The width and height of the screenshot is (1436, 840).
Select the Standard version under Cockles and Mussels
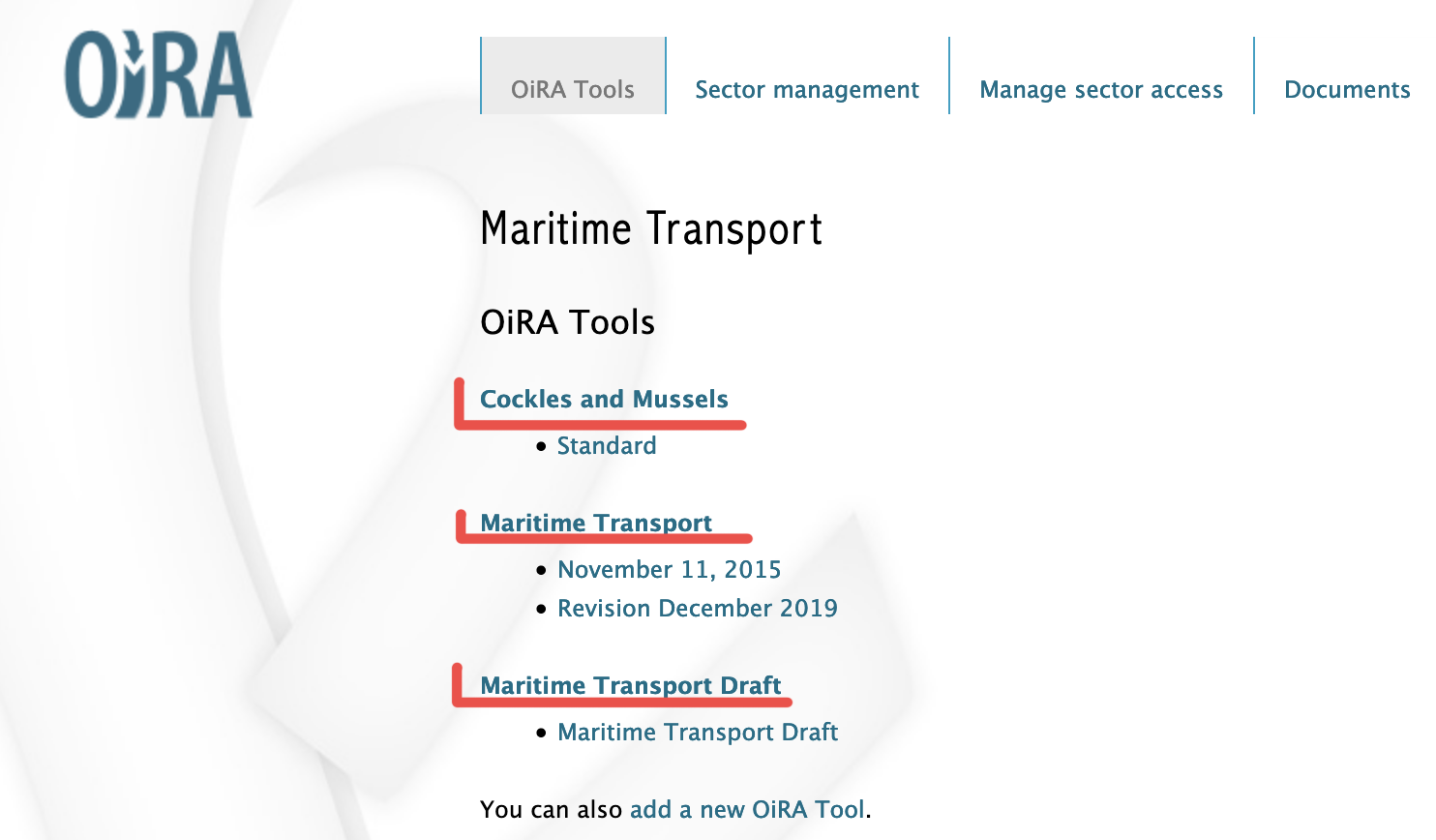tap(607, 445)
